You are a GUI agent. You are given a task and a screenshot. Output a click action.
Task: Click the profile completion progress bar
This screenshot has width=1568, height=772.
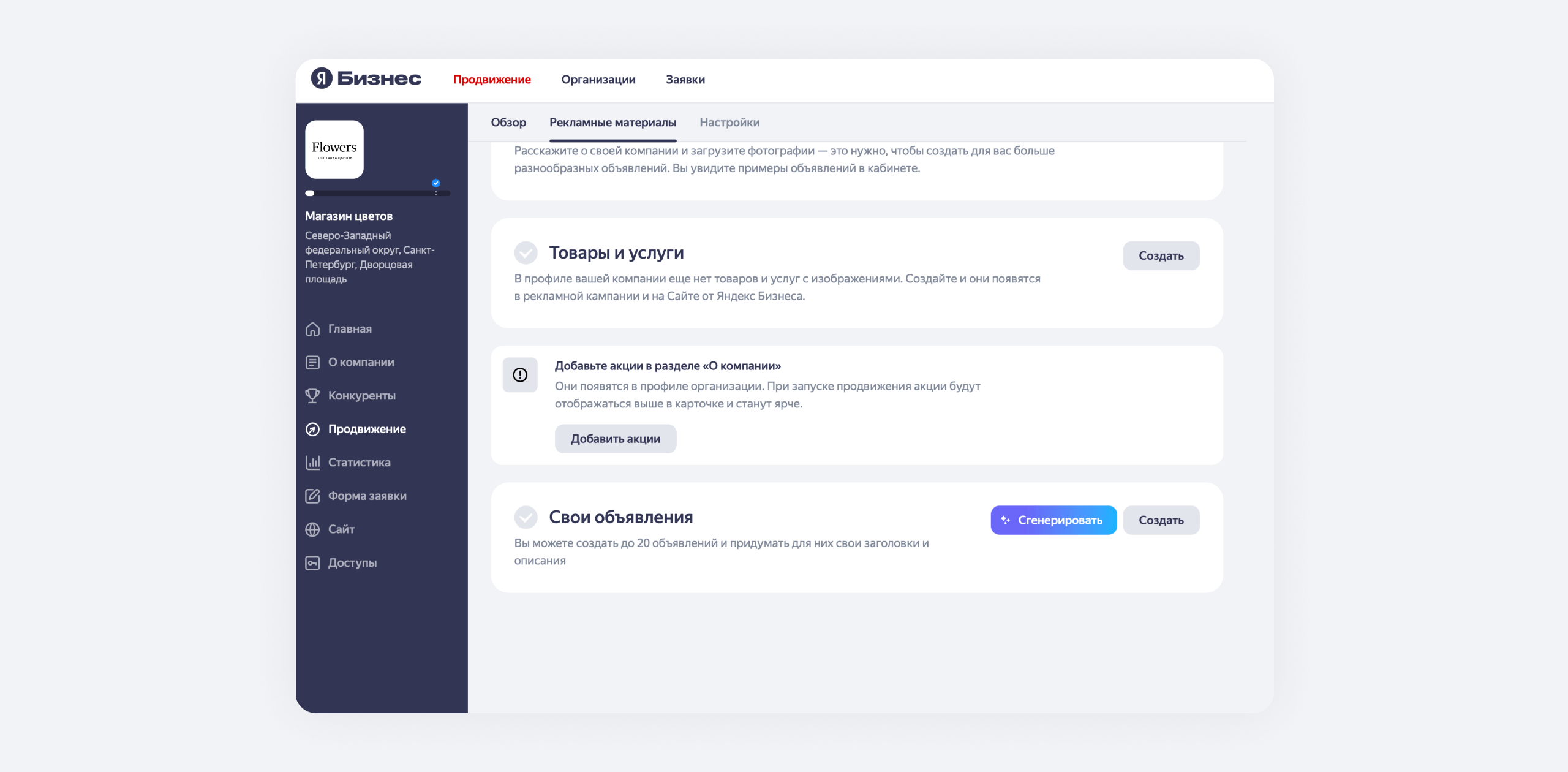[377, 193]
